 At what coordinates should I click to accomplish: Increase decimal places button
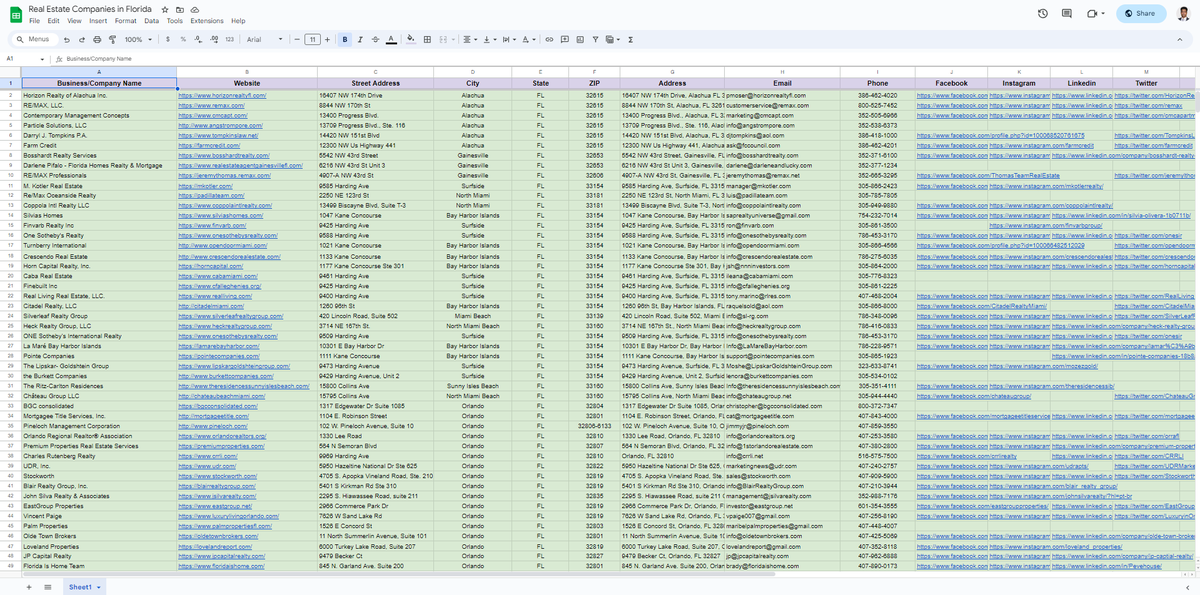click(215, 39)
